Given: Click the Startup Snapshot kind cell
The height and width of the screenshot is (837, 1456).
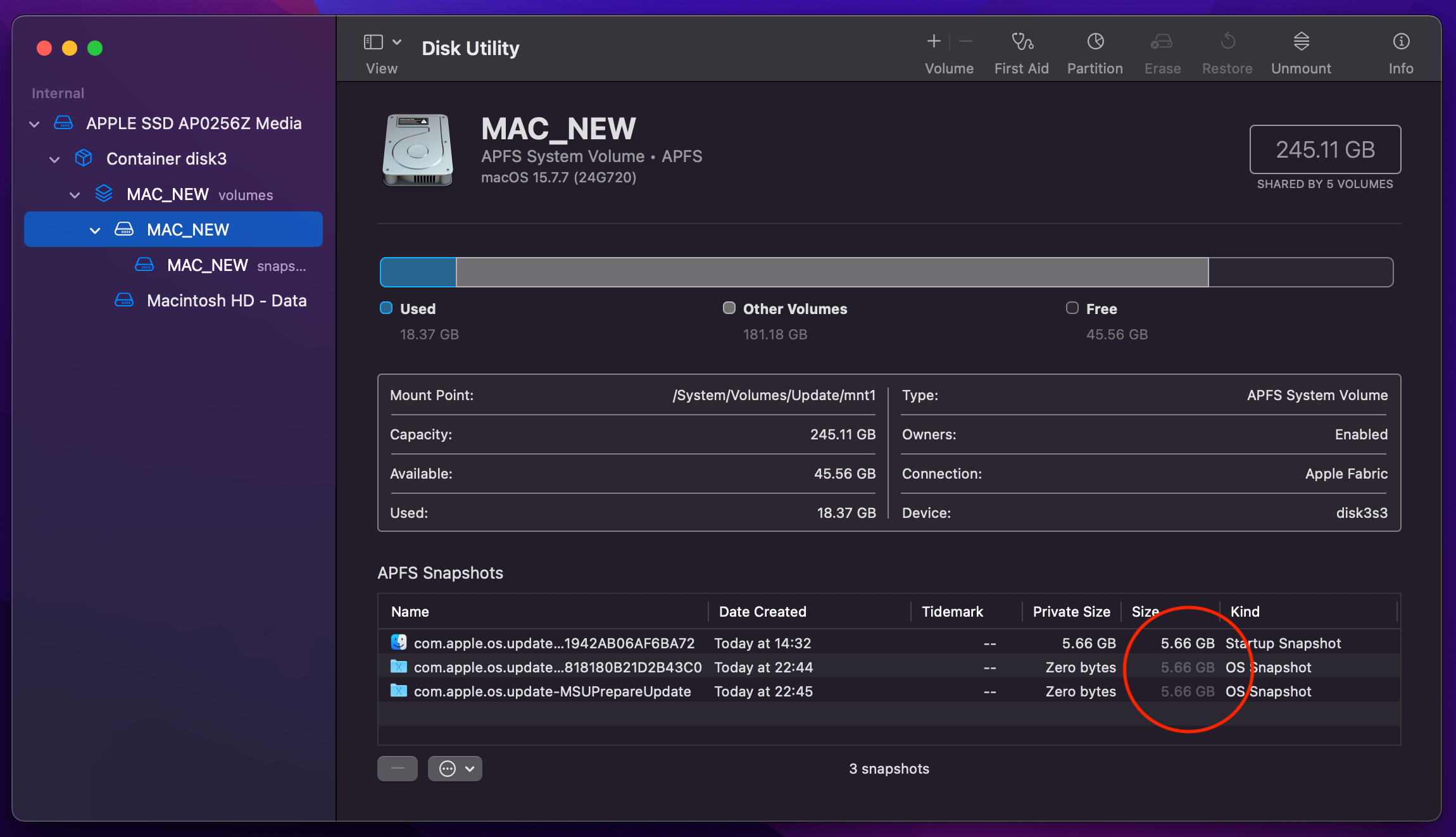Looking at the screenshot, I should (x=1283, y=643).
